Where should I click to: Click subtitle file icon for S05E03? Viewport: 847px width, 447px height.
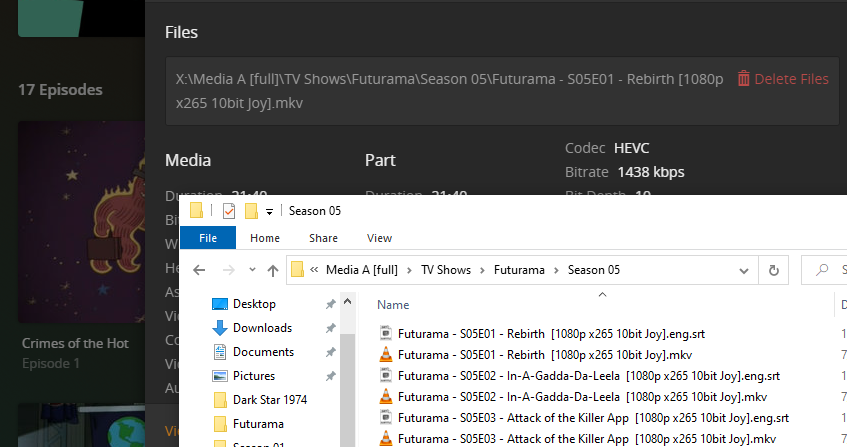(386, 418)
